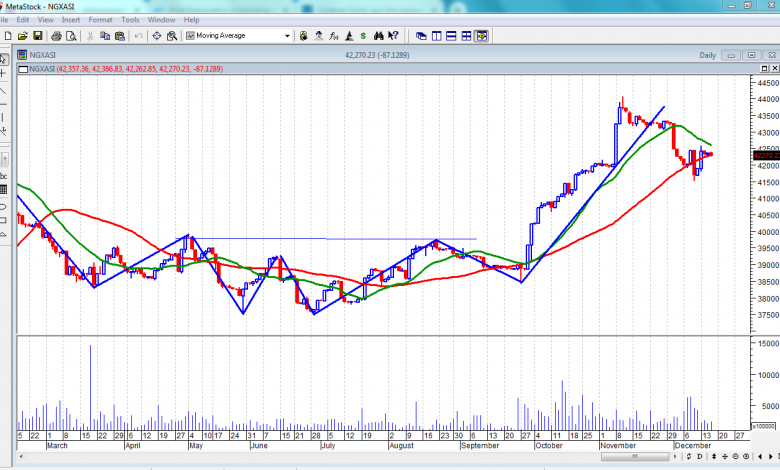Select the trendline drawing tool
Screen dimensions: 780x470
tap(4, 90)
